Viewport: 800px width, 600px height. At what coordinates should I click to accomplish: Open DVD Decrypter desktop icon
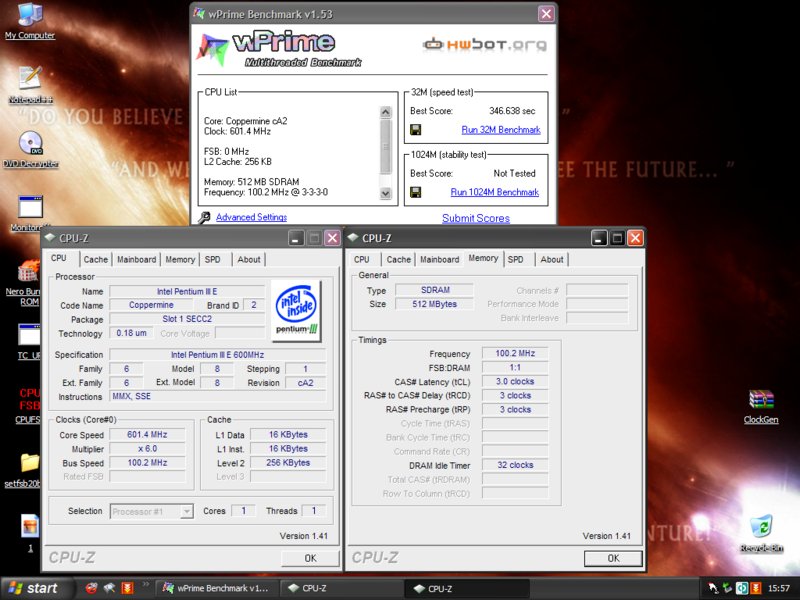[31, 149]
